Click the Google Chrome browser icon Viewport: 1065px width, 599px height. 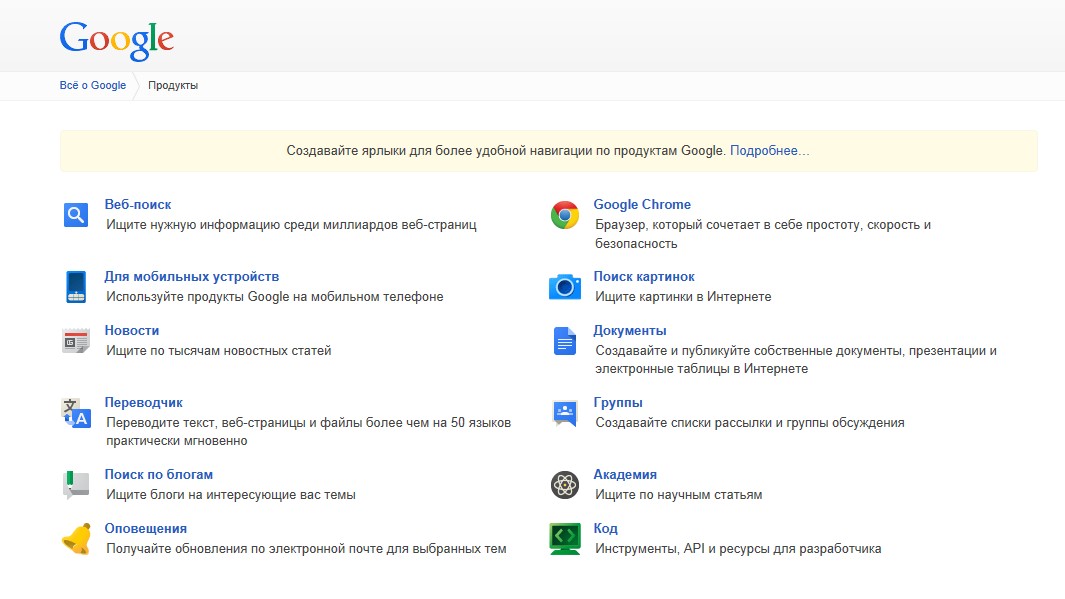(x=564, y=215)
